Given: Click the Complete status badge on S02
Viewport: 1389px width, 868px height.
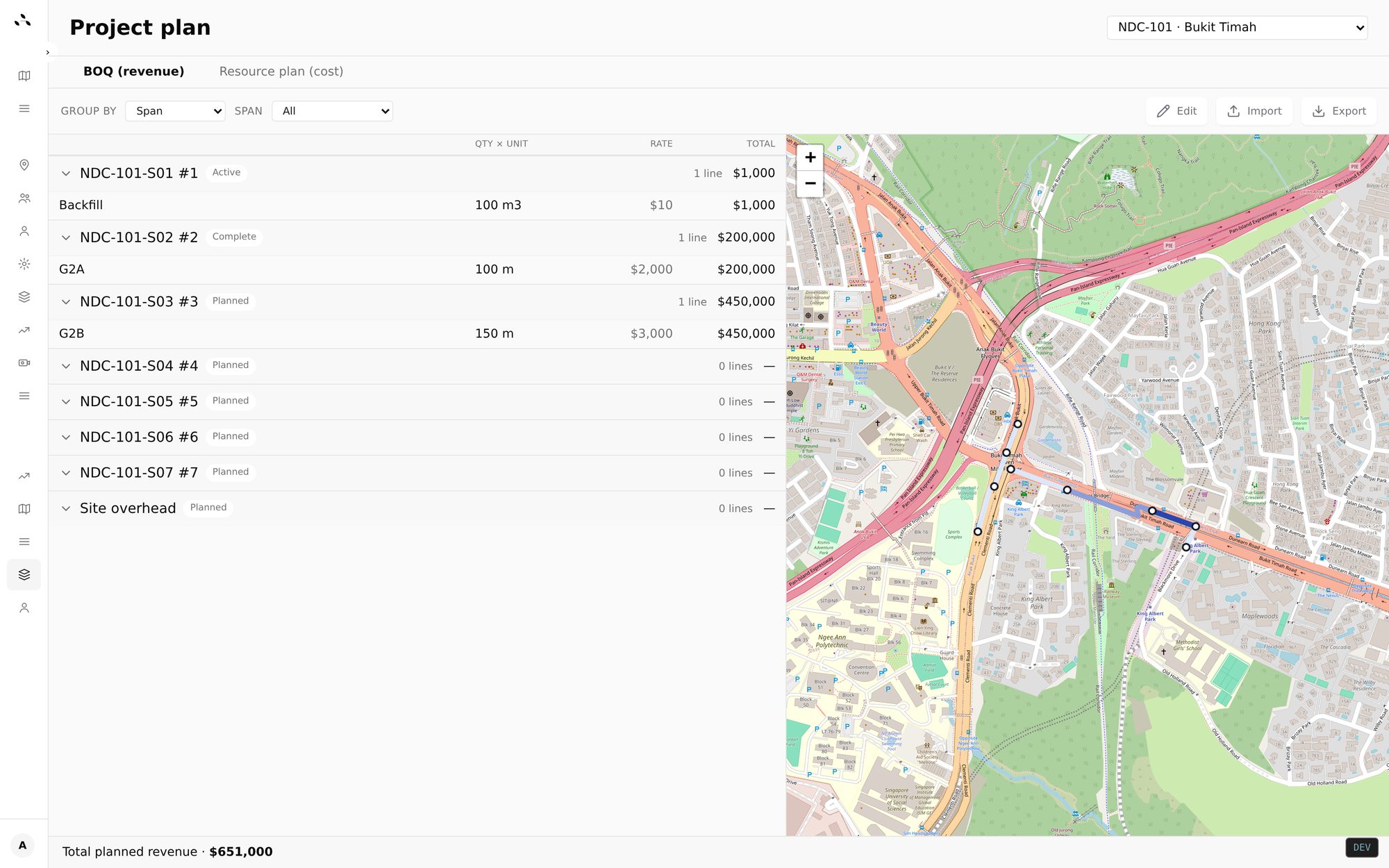Looking at the screenshot, I should pyautogui.click(x=234, y=237).
